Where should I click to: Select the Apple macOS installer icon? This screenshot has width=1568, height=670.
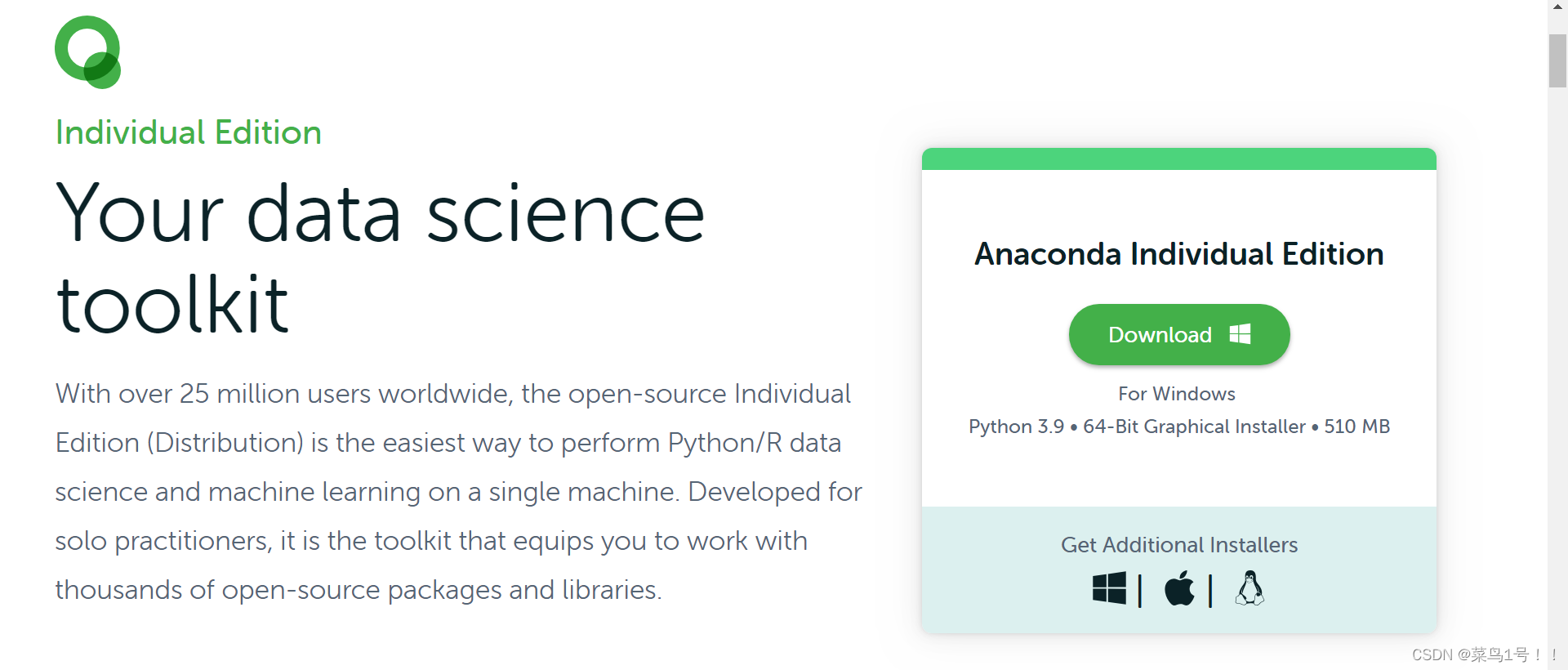[1179, 588]
